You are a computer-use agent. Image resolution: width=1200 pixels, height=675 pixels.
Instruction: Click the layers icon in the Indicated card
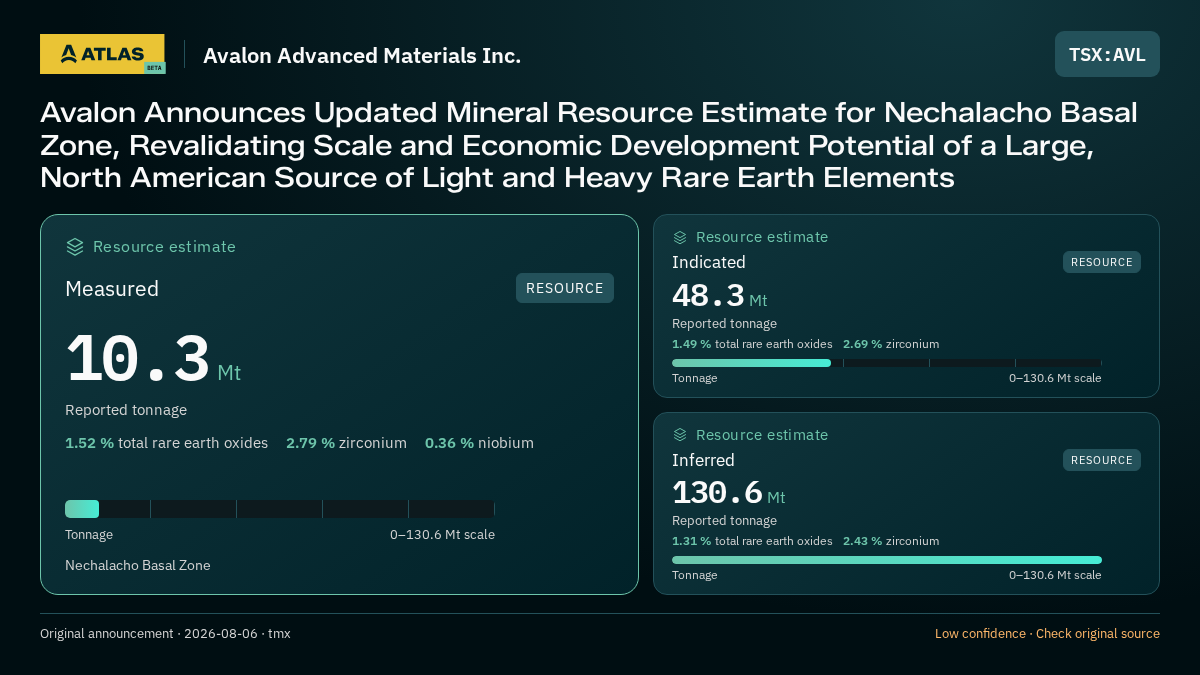point(680,237)
